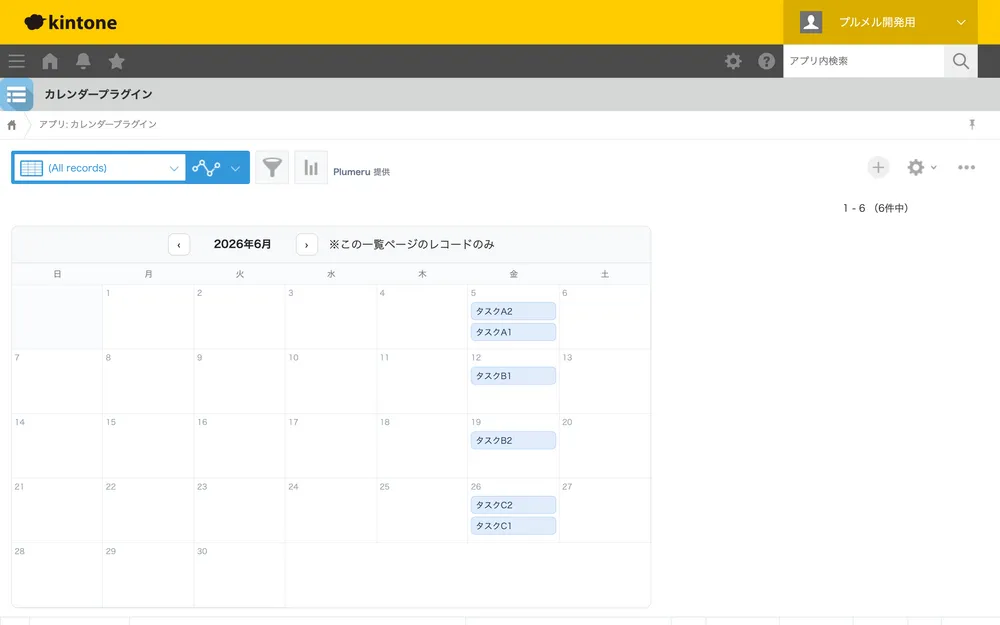This screenshot has height=625, width=1000.
Task: Open app settings gear icon
Action: pyautogui.click(x=916, y=167)
